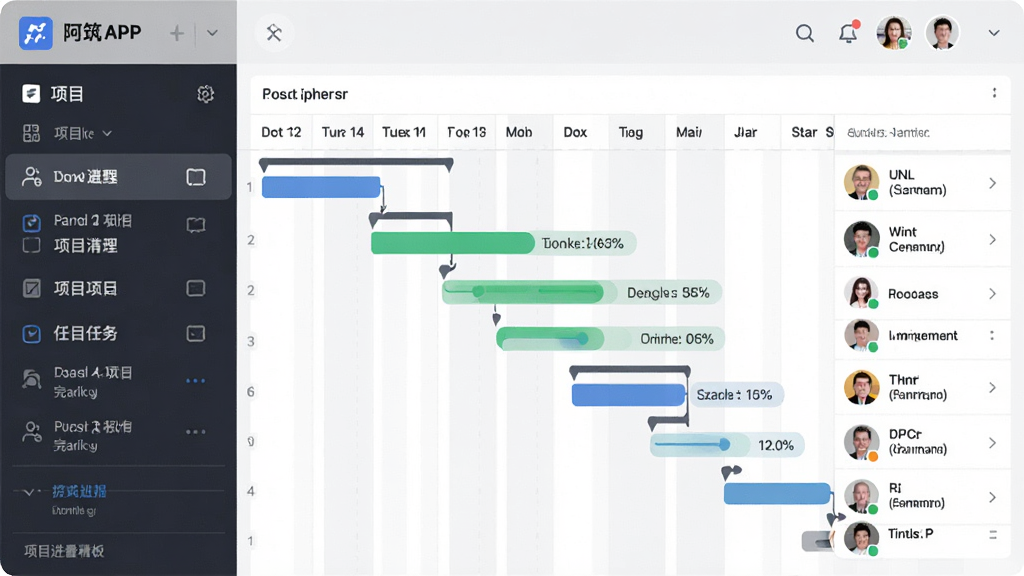
Task: Open the dropdown chevron next to the plus icon
Action: [x=212, y=33]
